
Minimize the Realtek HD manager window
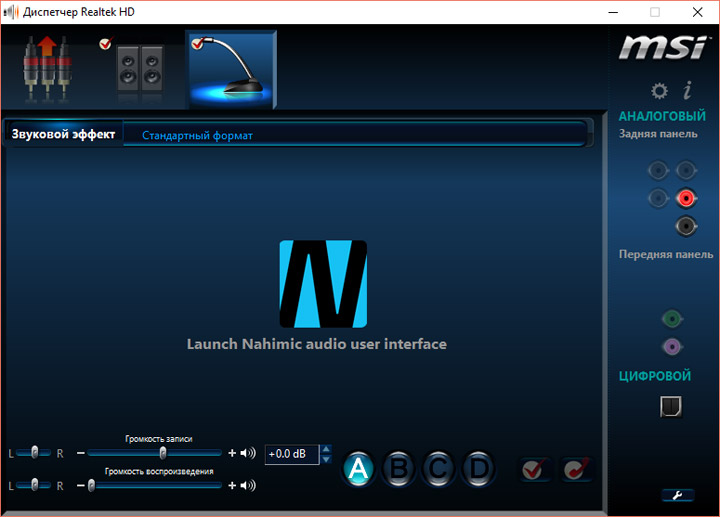click(613, 12)
